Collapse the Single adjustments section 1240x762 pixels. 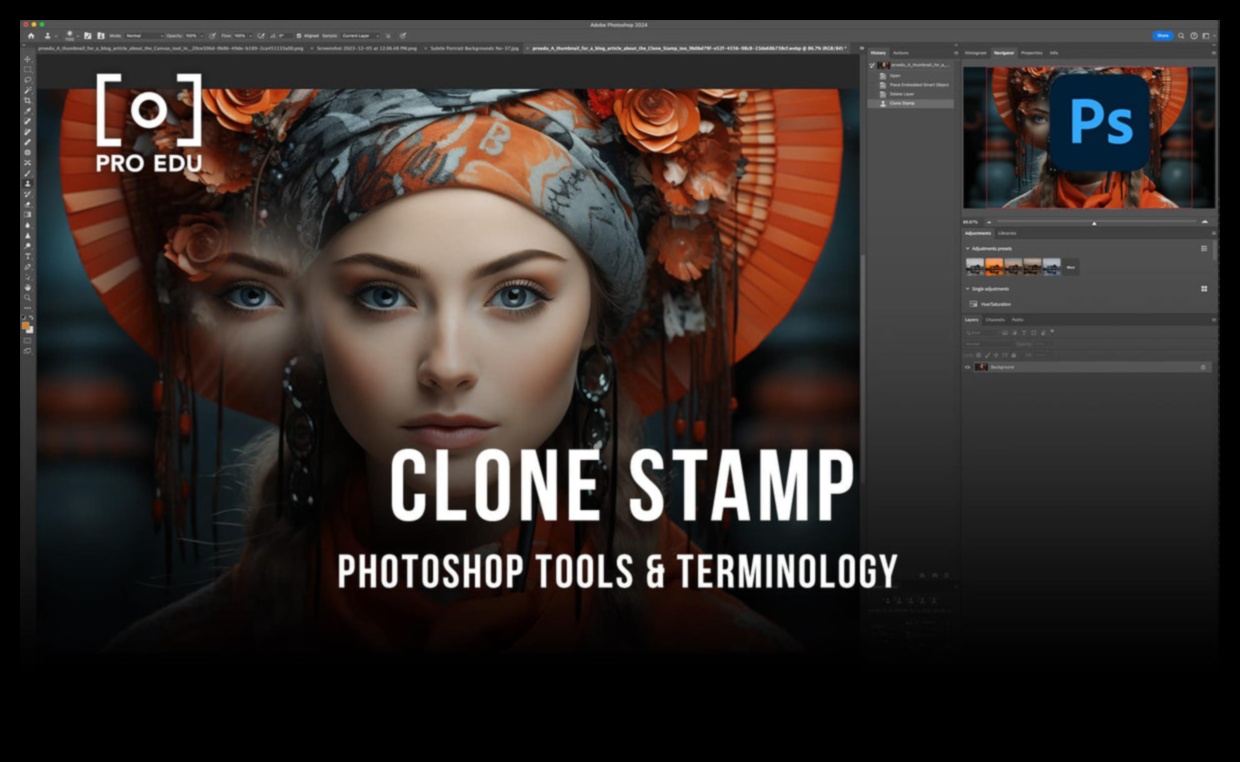click(967, 289)
